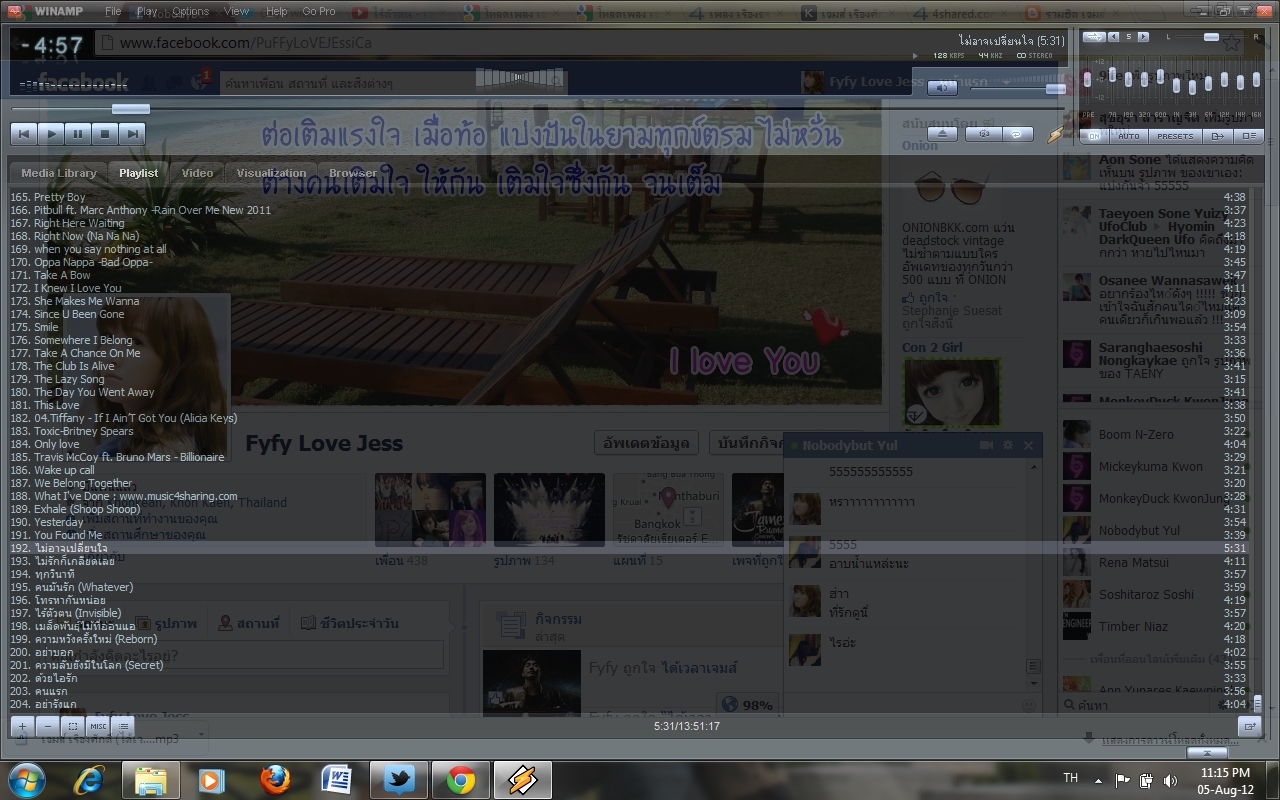Open the Browser tab in Winamp
Image resolution: width=1280 pixels, height=800 pixels.
tap(353, 173)
